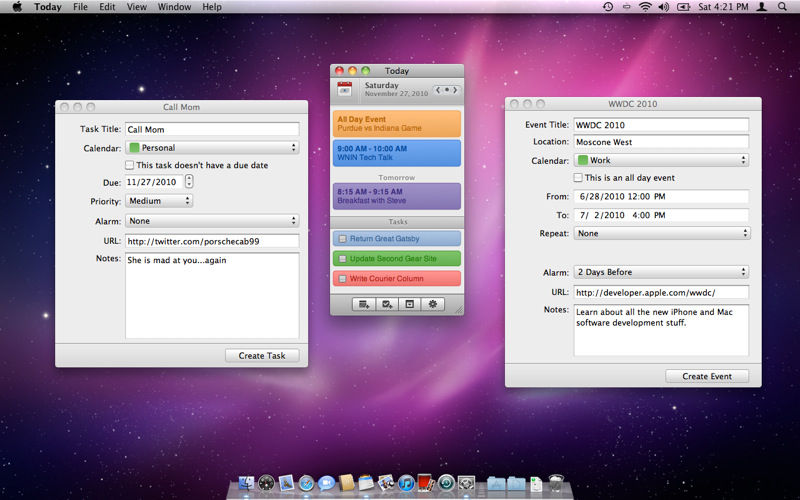Viewport: 800px width, 500px height.
Task: Open Finder in the Dock
Action: (246, 482)
